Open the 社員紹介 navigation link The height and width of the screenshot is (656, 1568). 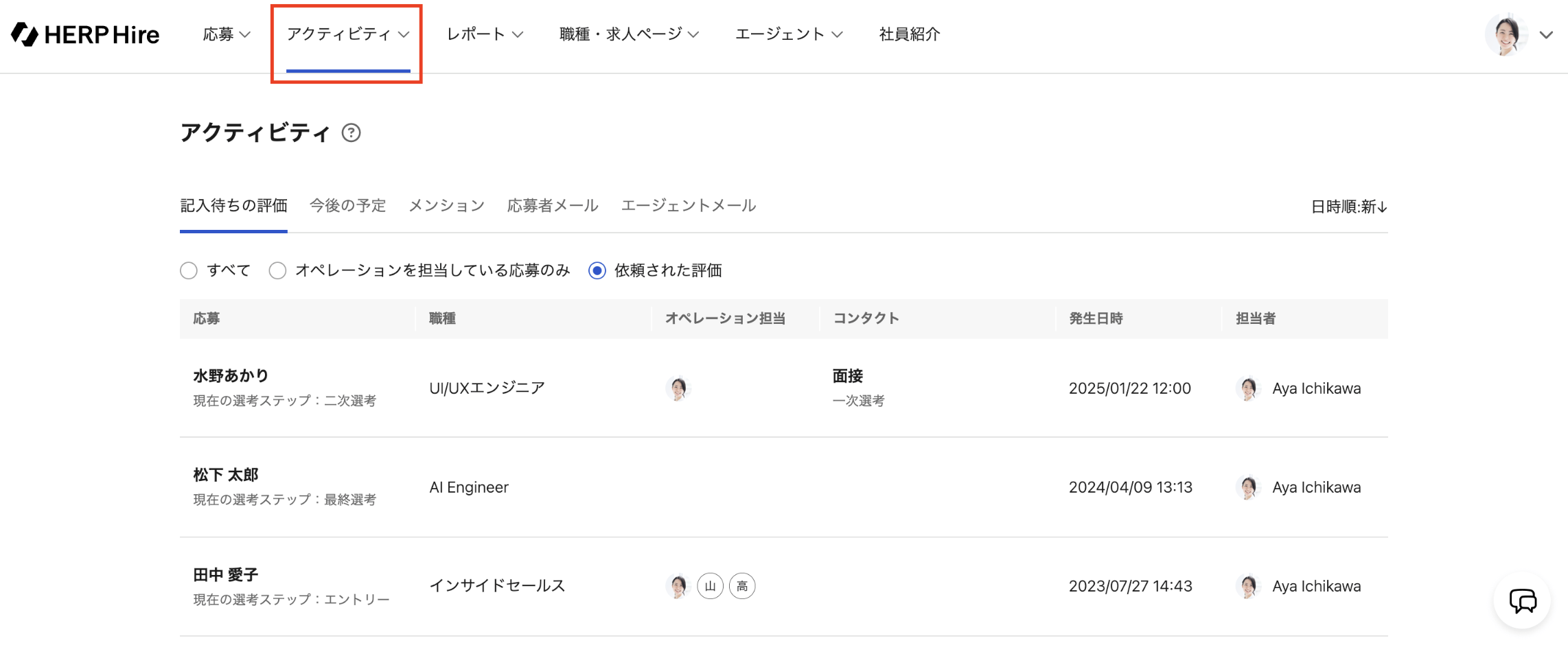click(x=909, y=34)
